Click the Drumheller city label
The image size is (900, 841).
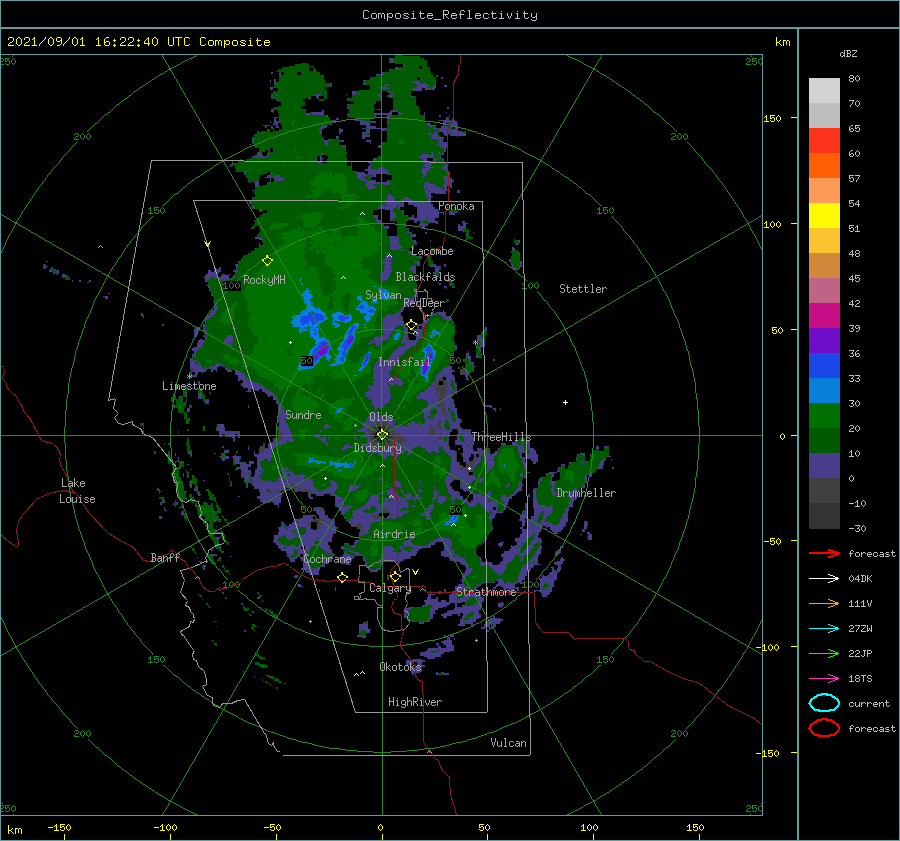tap(586, 493)
